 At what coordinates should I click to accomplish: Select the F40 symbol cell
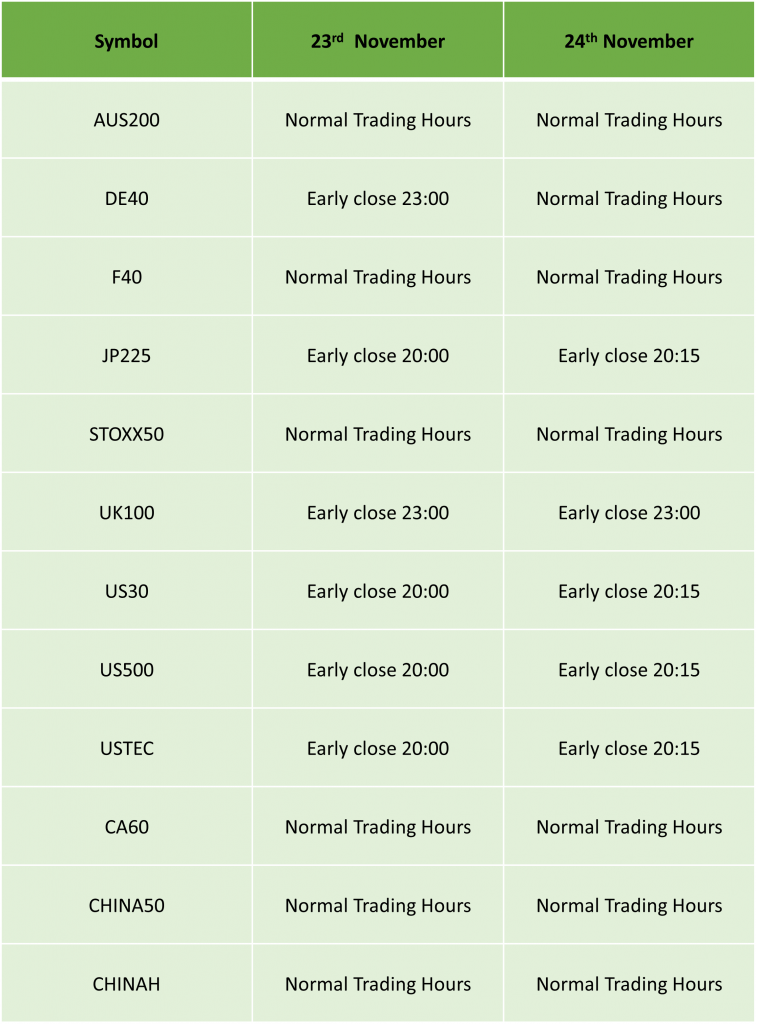126,277
